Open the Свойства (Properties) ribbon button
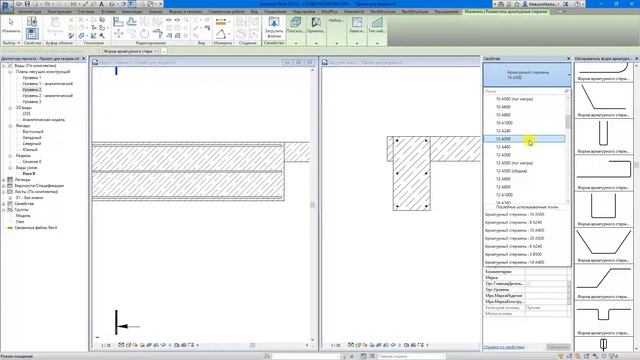Viewport: 640px width, 360px height. pyautogui.click(x=32, y=33)
